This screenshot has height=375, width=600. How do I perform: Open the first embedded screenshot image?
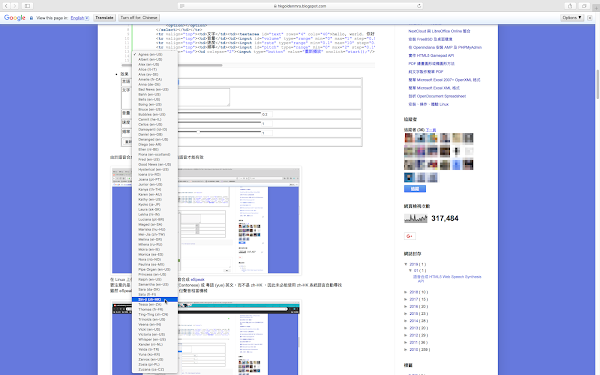(x=206, y=220)
